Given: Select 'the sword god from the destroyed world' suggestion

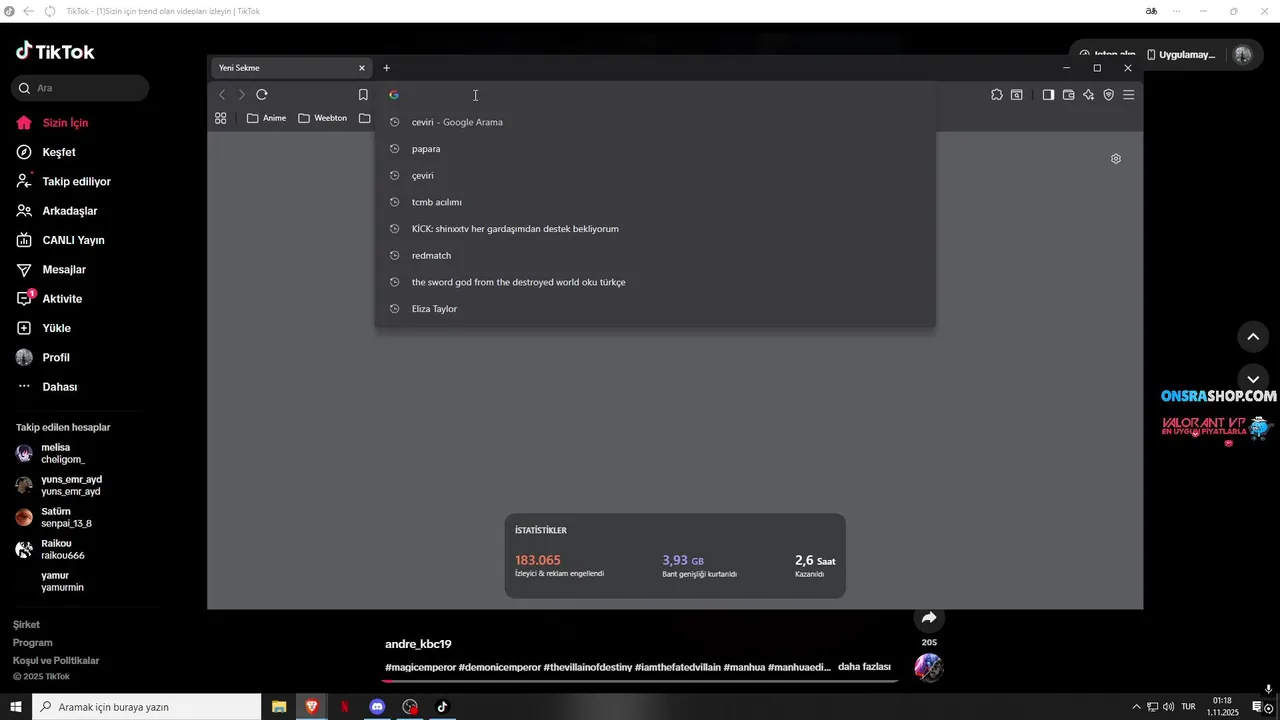Looking at the screenshot, I should coord(655,282).
